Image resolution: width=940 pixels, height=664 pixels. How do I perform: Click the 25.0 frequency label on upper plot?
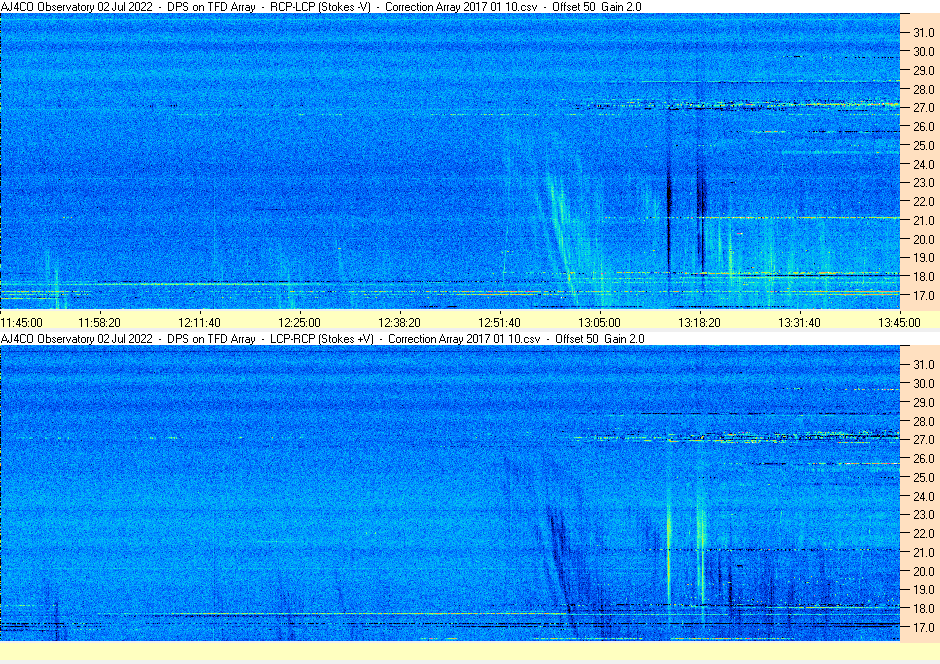coord(923,146)
